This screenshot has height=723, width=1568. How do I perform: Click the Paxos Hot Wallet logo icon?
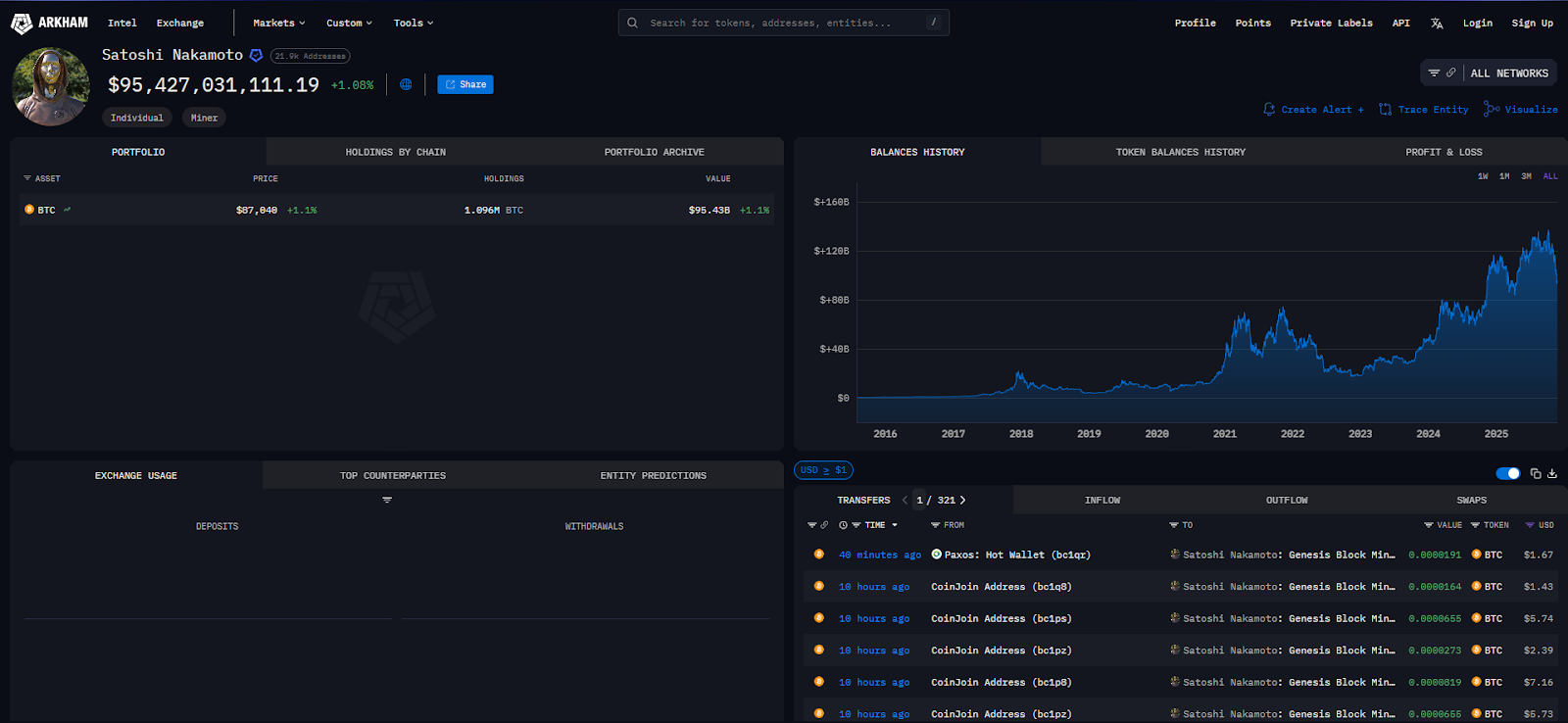(x=936, y=554)
